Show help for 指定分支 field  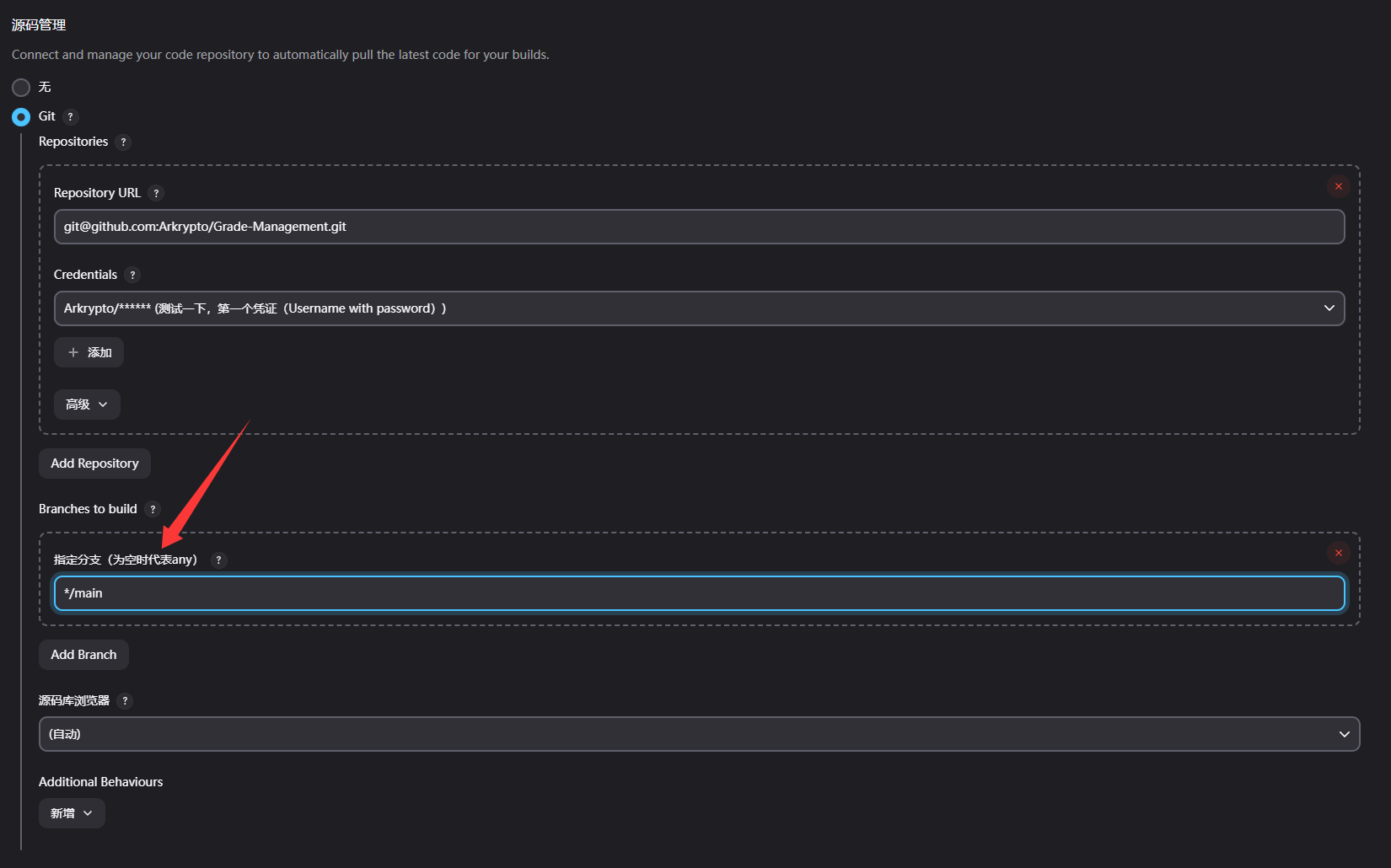coord(218,560)
